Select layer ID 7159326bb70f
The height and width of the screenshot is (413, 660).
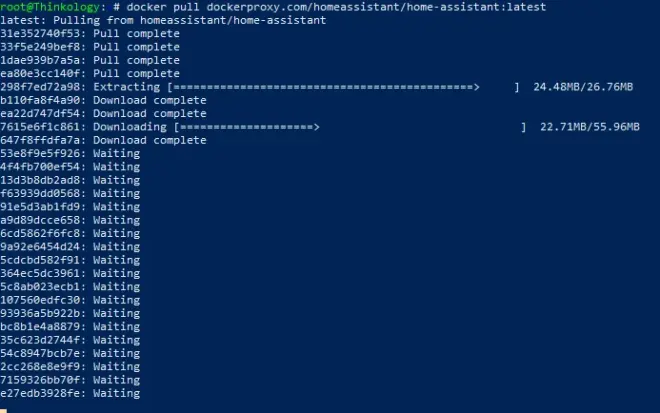point(40,380)
